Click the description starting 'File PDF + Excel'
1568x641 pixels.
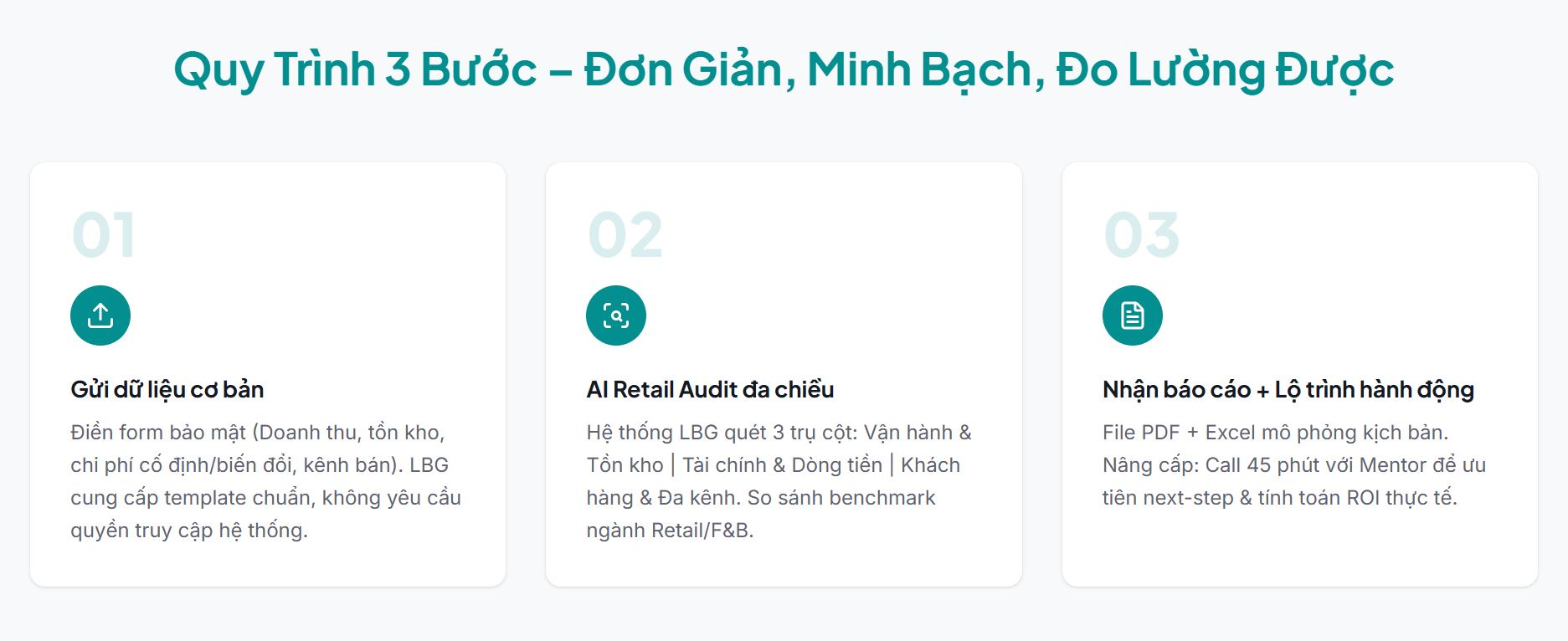1293,465
